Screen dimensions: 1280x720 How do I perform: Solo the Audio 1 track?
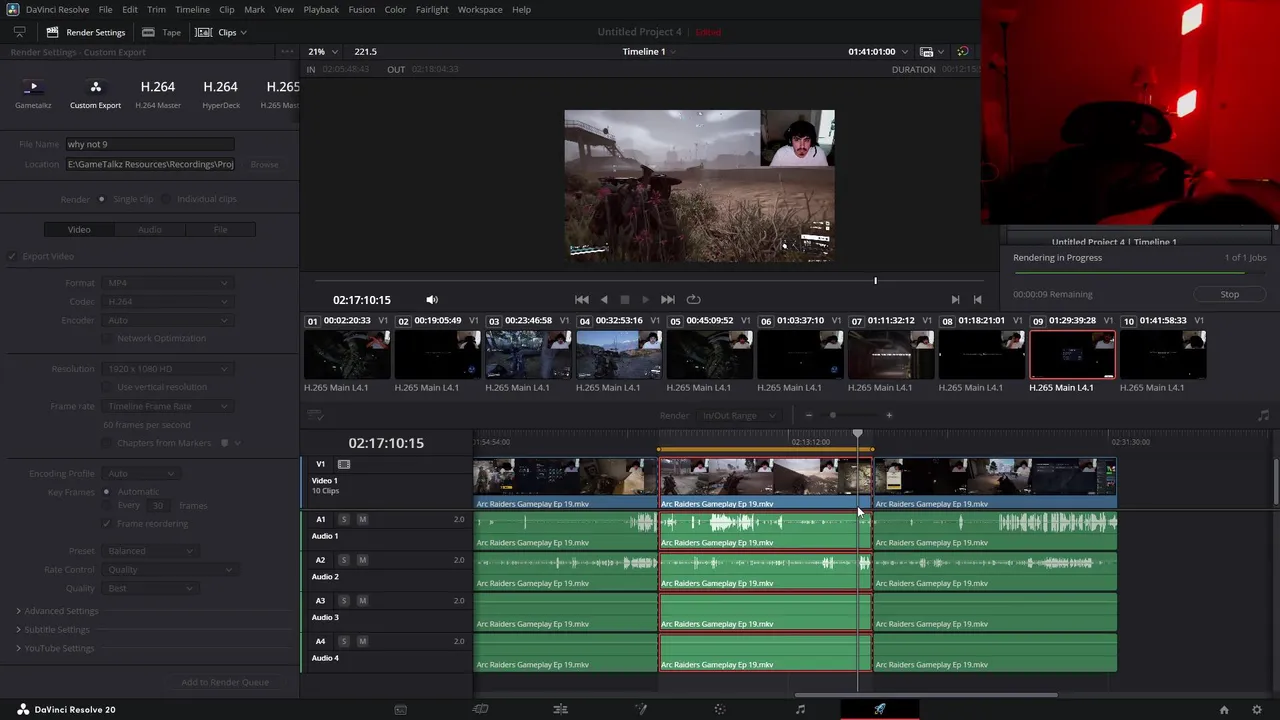344,519
